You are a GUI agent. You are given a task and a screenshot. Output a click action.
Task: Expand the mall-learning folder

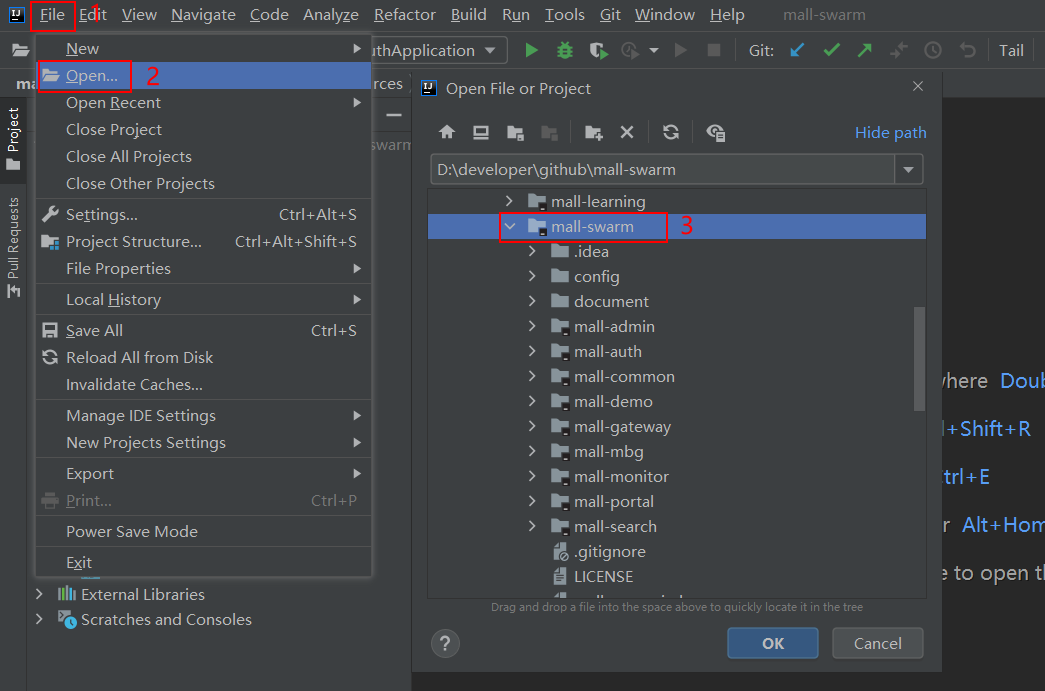tap(509, 201)
